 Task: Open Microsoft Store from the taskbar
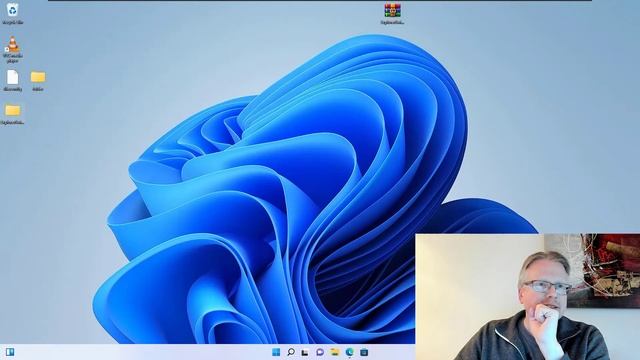click(364, 352)
